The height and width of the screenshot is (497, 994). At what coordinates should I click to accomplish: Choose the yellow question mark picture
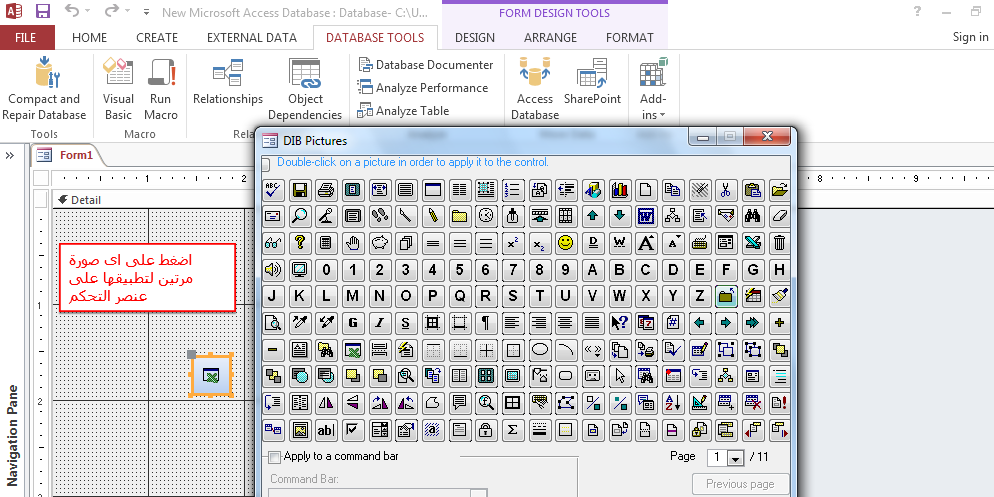(x=299, y=243)
